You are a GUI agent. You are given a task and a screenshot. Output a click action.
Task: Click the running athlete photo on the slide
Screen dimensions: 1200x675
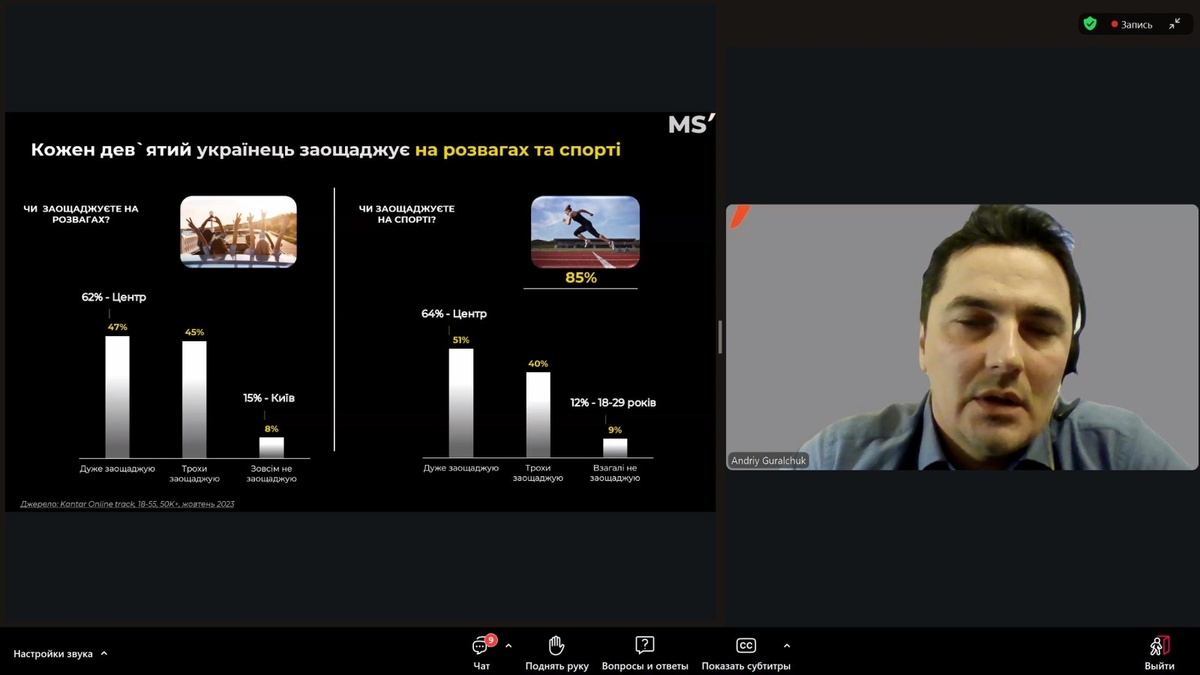[x=585, y=231]
